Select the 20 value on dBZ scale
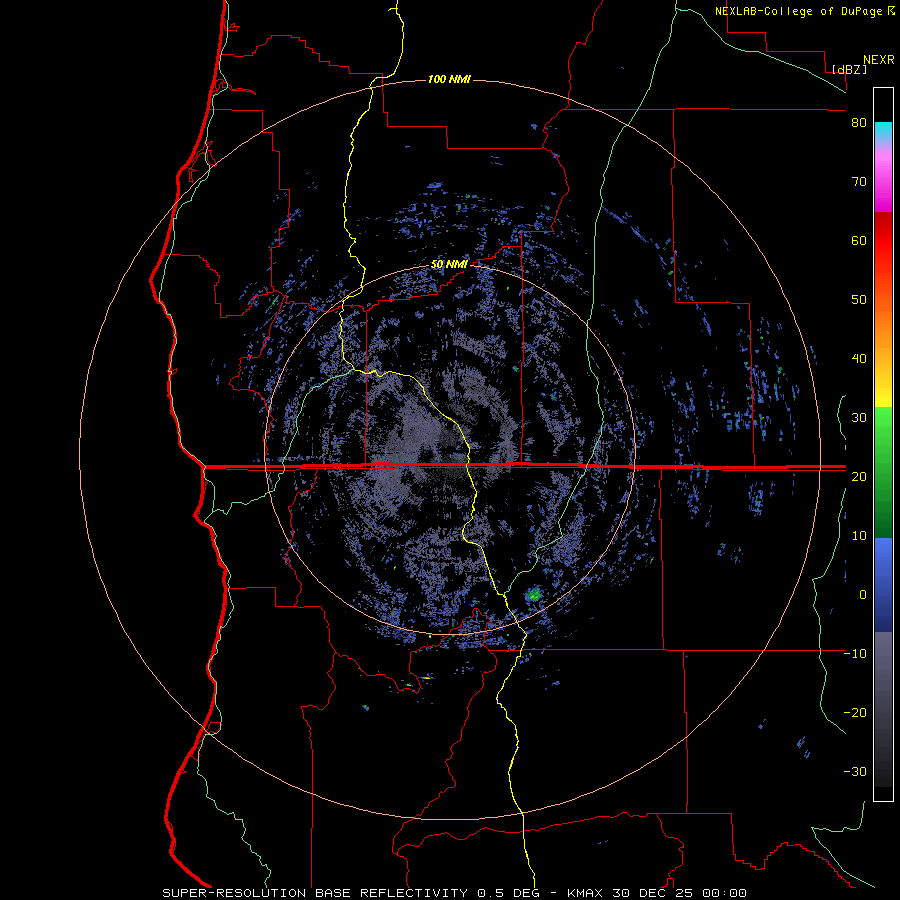This screenshot has width=900, height=900. click(859, 476)
